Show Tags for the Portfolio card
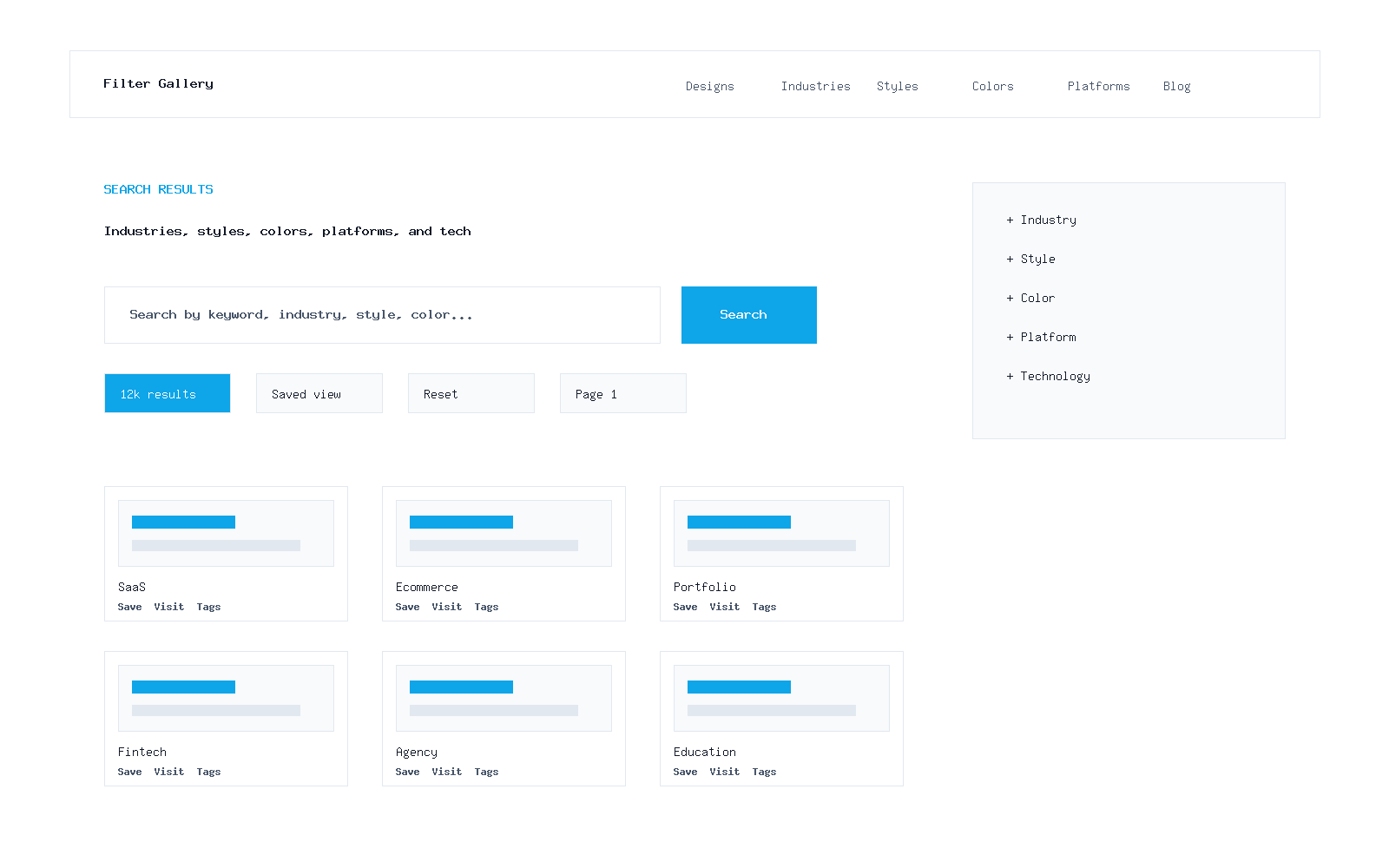The width and height of the screenshot is (1389, 868). 764,607
